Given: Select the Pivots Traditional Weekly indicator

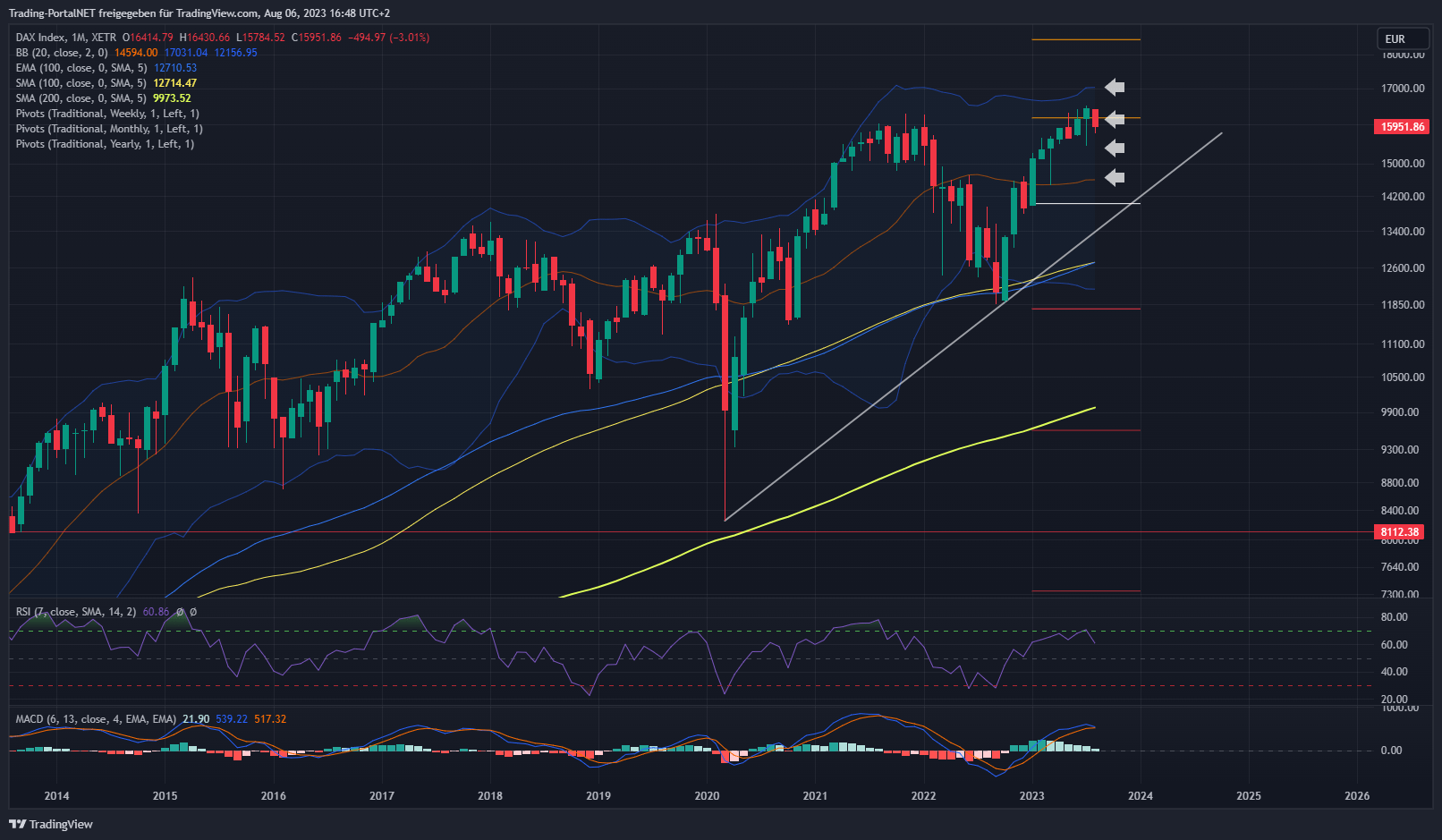Looking at the screenshot, I should (x=107, y=114).
